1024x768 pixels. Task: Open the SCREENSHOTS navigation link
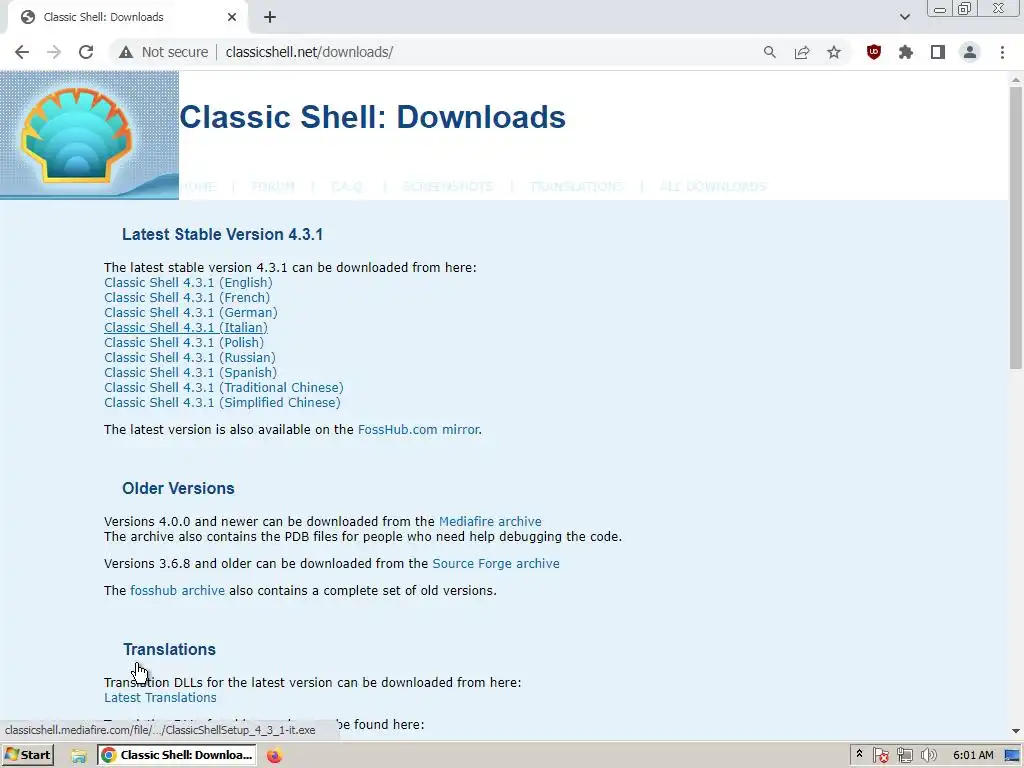[x=448, y=187]
